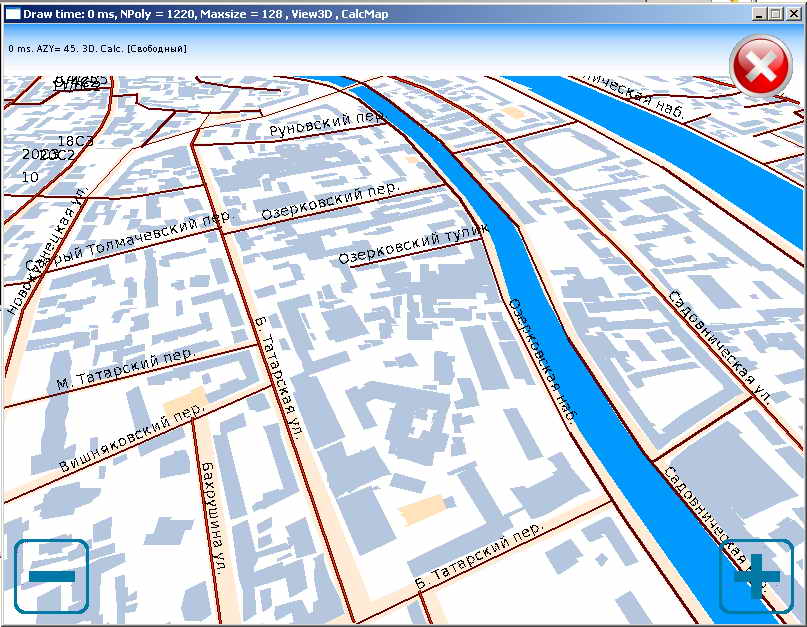Minimize the map viewer window
Viewport: 807px width, 627px height.
(x=758, y=14)
